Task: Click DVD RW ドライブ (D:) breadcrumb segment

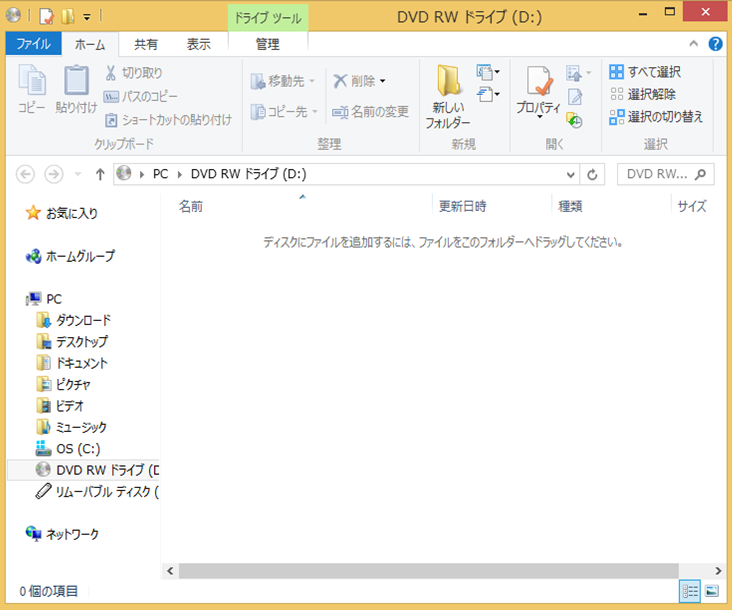Action: [248, 174]
